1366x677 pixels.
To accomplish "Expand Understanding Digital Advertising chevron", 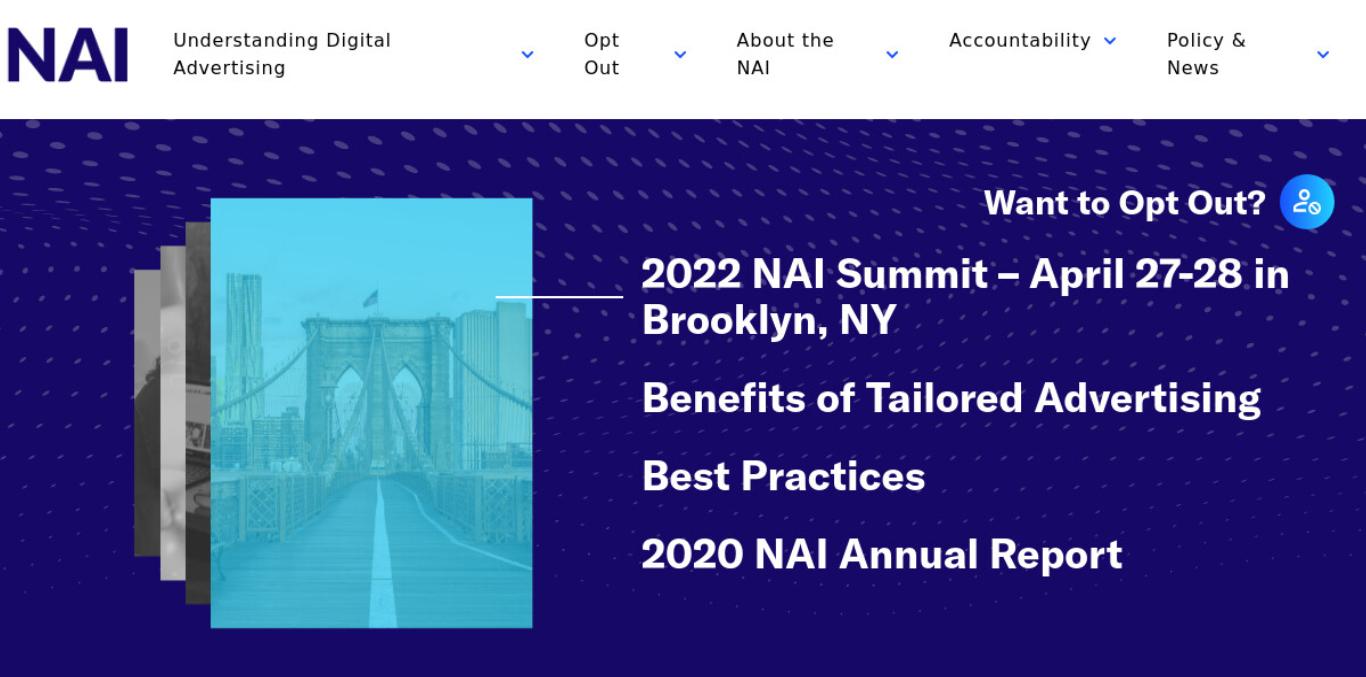I will coord(527,55).
